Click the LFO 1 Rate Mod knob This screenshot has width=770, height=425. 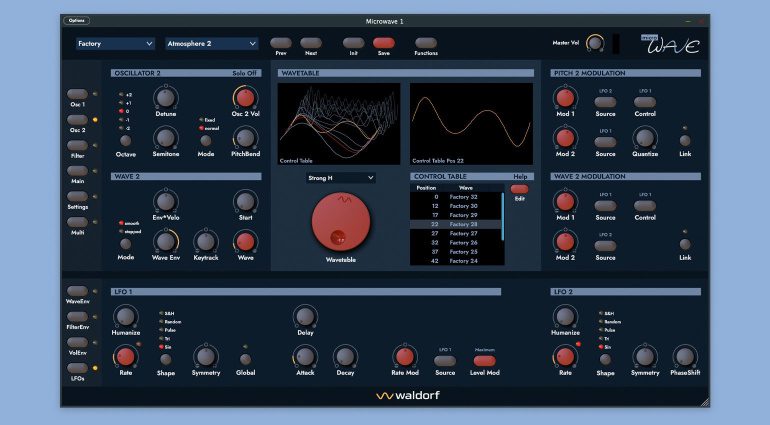point(405,357)
